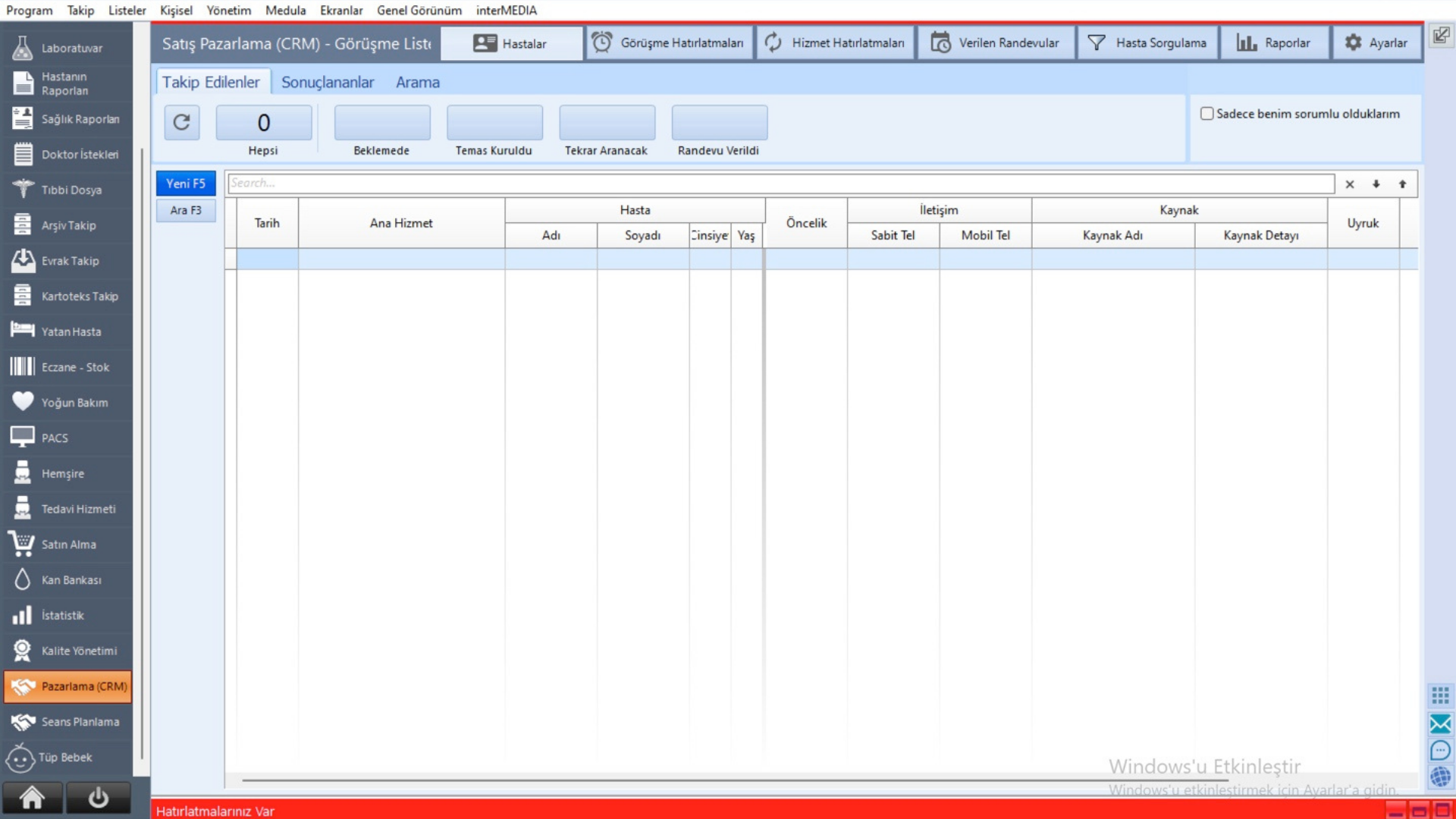Open the İstatistik module
The height and width of the screenshot is (819, 1456).
(67, 615)
